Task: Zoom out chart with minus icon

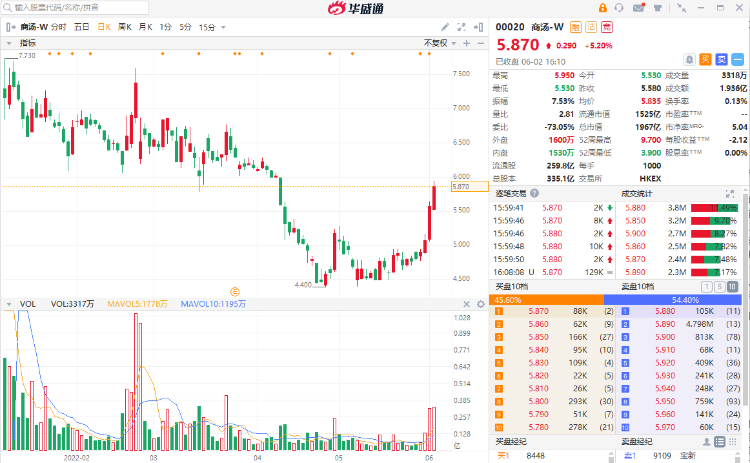Action: tap(481, 43)
